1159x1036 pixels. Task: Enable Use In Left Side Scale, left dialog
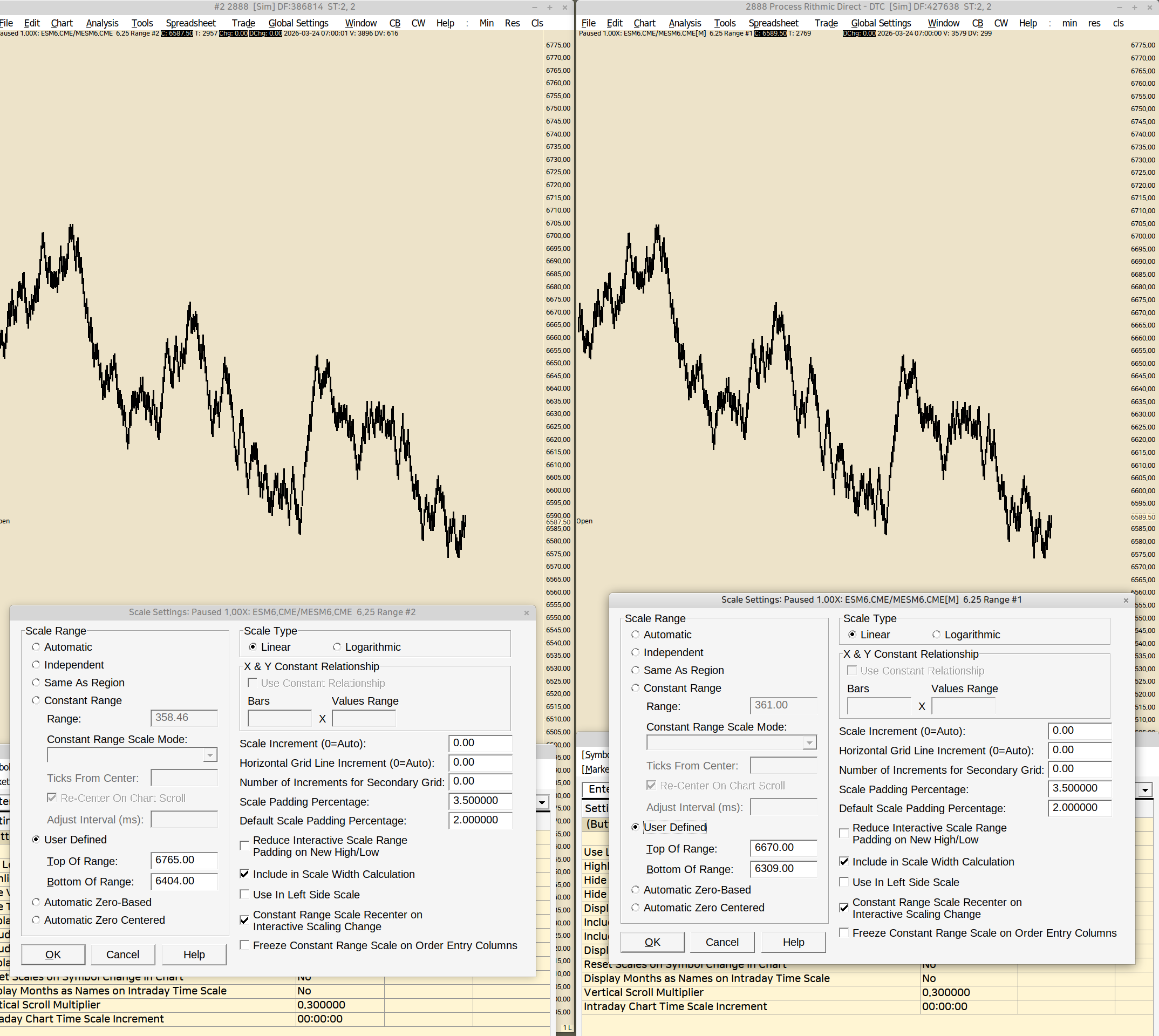pyautogui.click(x=244, y=894)
